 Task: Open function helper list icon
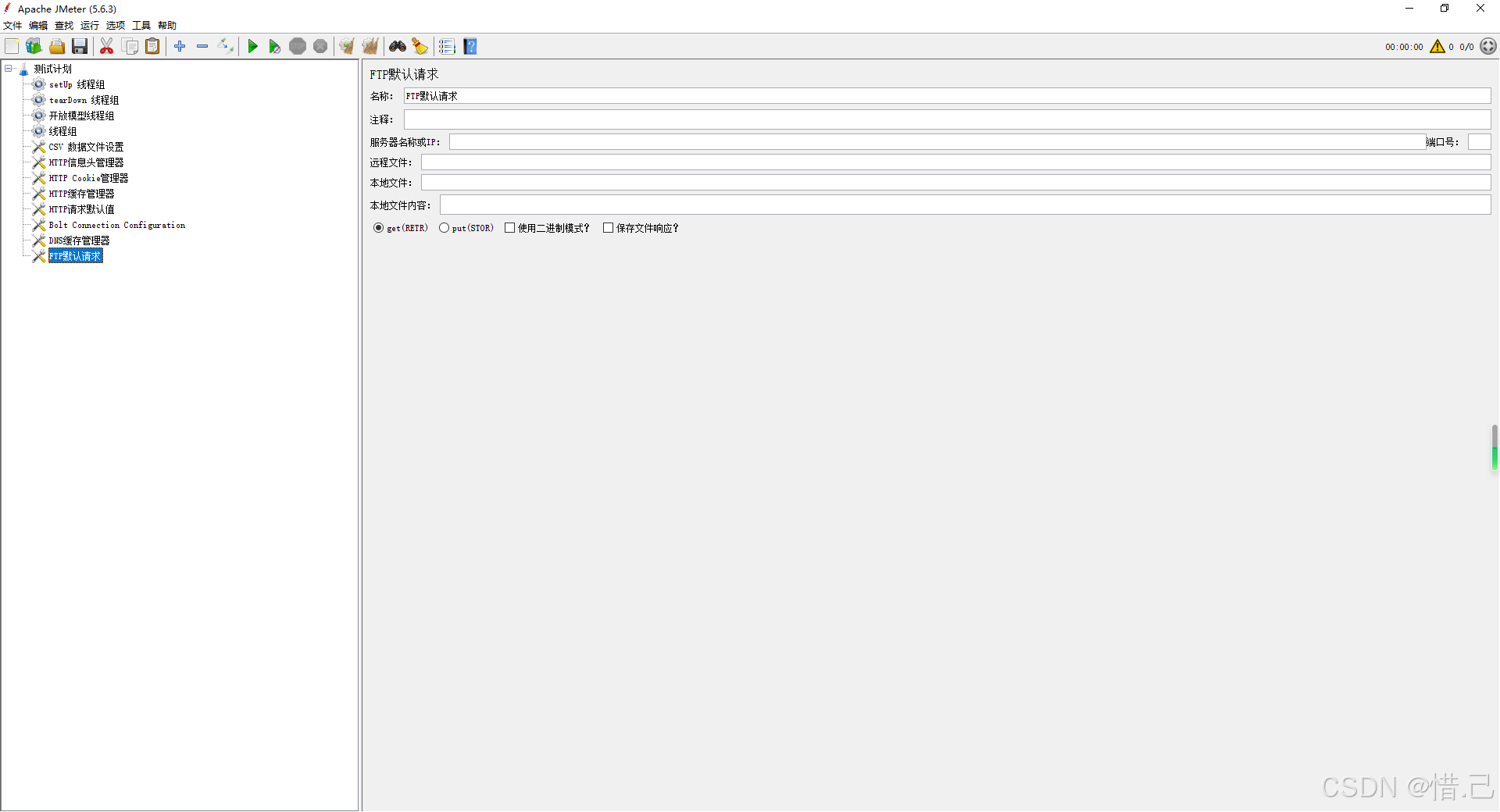pos(447,47)
